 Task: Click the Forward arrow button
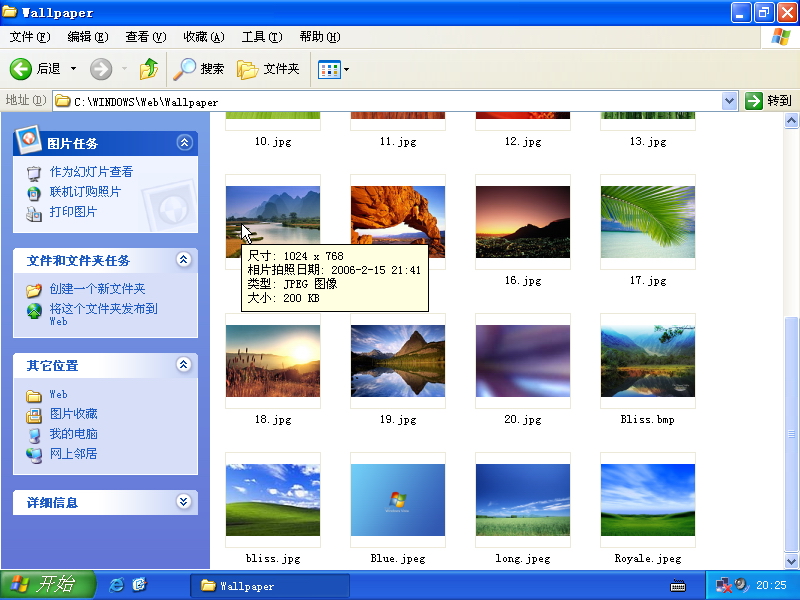click(x=101, y=69)
